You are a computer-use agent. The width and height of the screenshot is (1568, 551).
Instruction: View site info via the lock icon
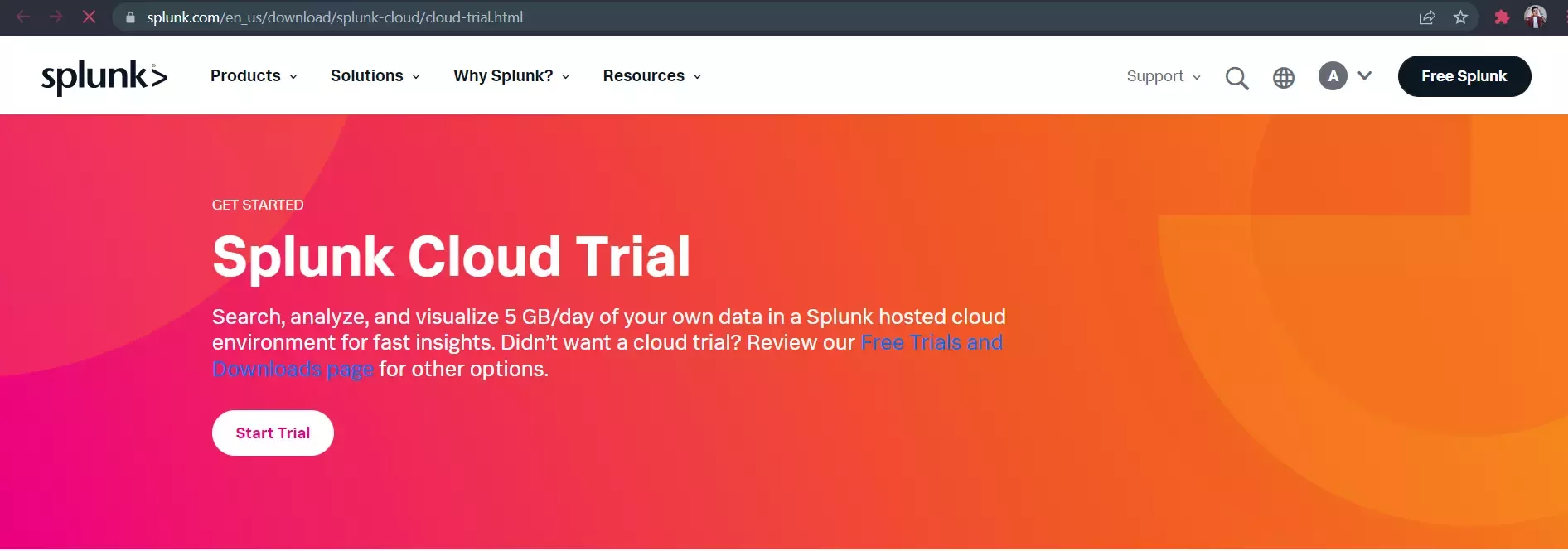pos(130,17)
